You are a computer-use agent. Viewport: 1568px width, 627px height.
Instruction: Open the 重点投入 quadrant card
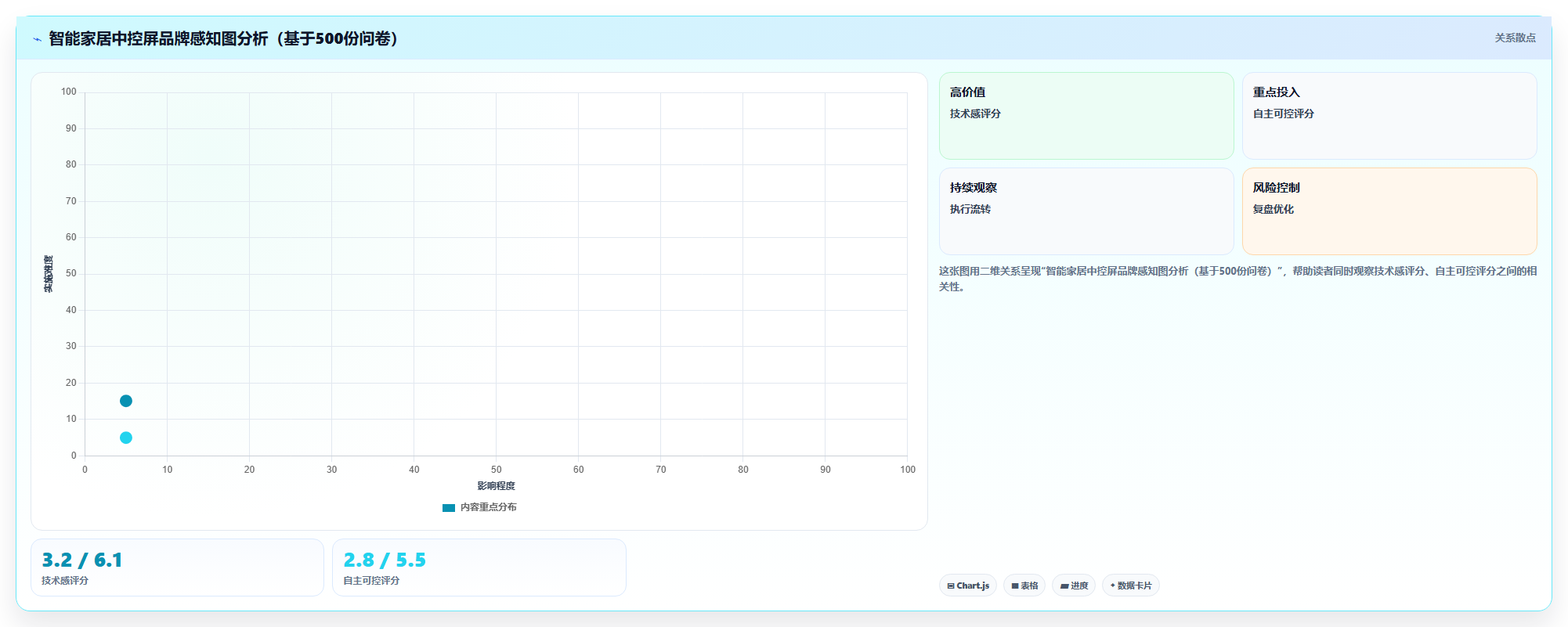pyautogui.click(x=1389, y=116)
